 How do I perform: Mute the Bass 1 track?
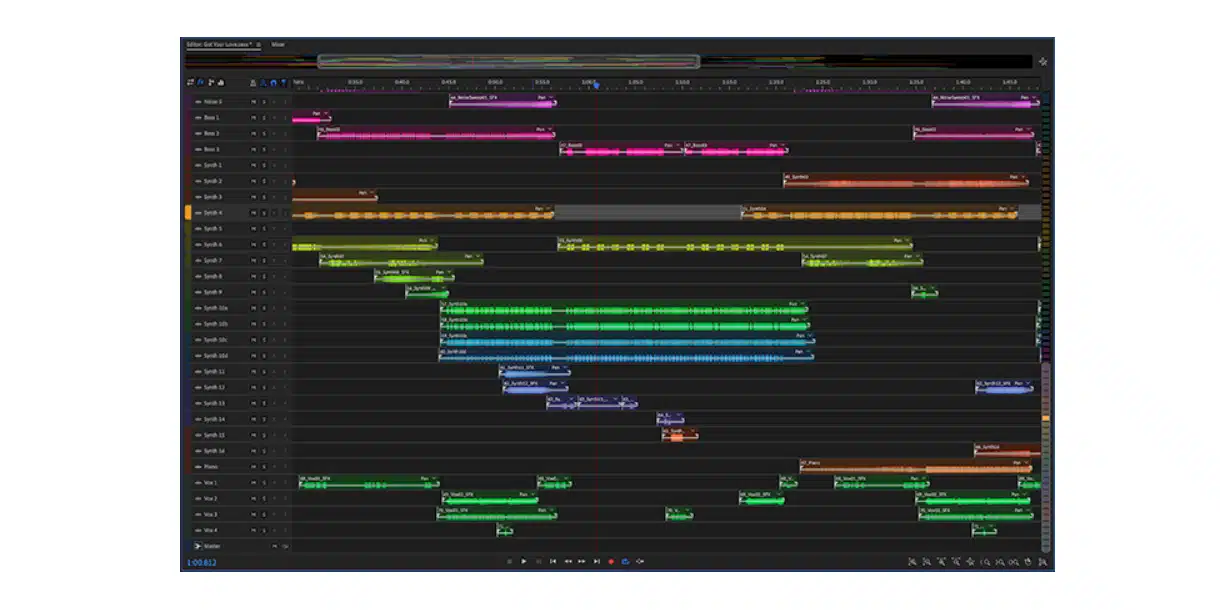[253, 118]
